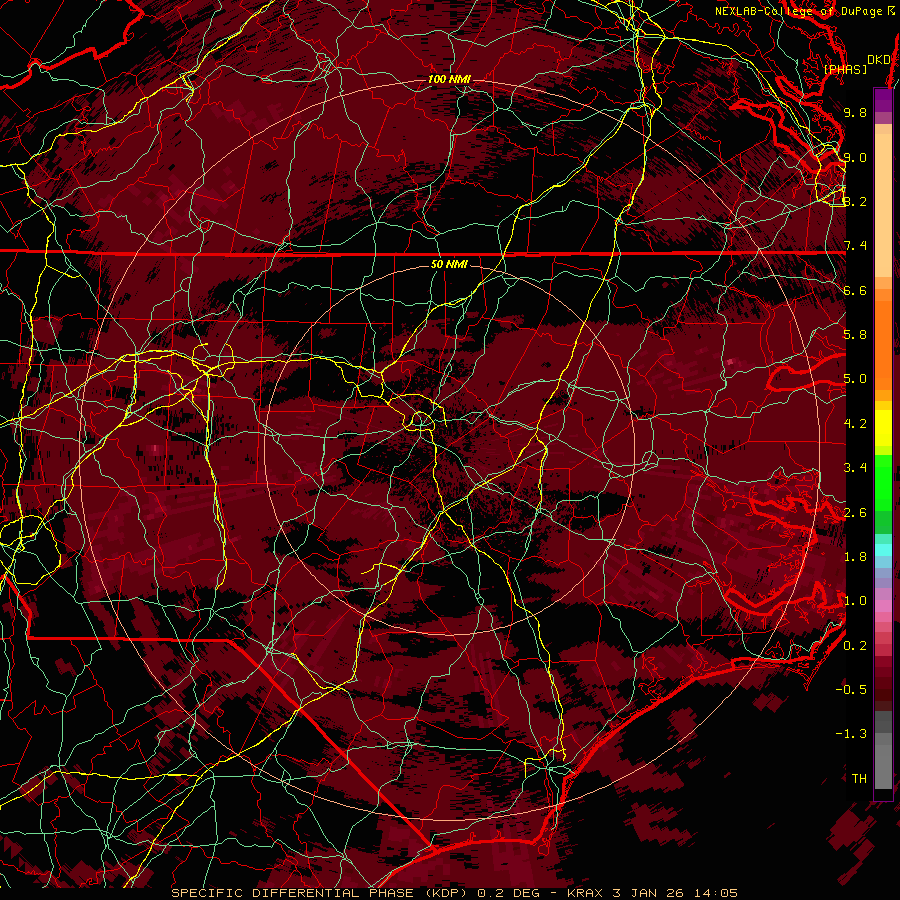The height and width of the screenshot is (900, 900).
Task: Select the orange segment of the color bar
Action: point(883,345)
